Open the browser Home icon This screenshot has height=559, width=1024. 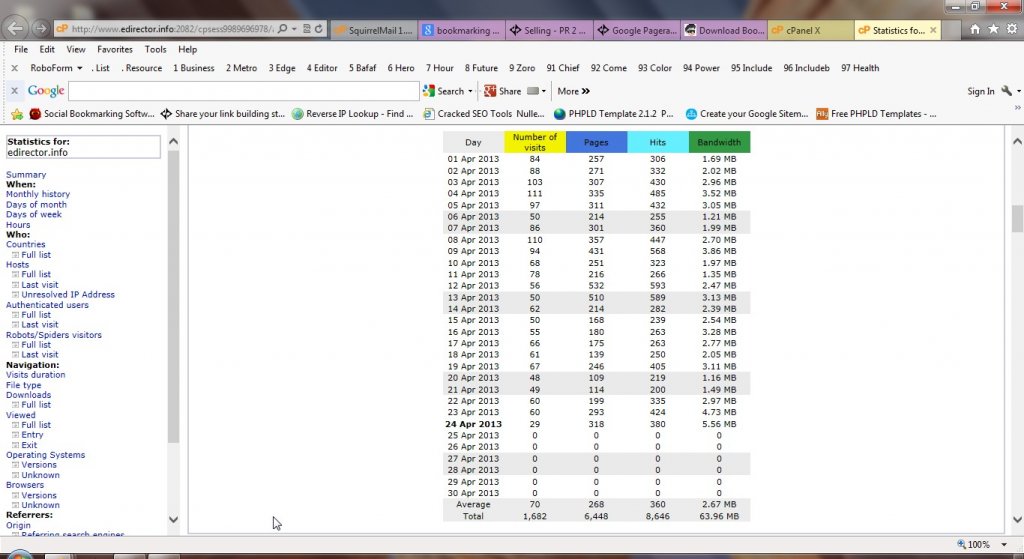974,29
